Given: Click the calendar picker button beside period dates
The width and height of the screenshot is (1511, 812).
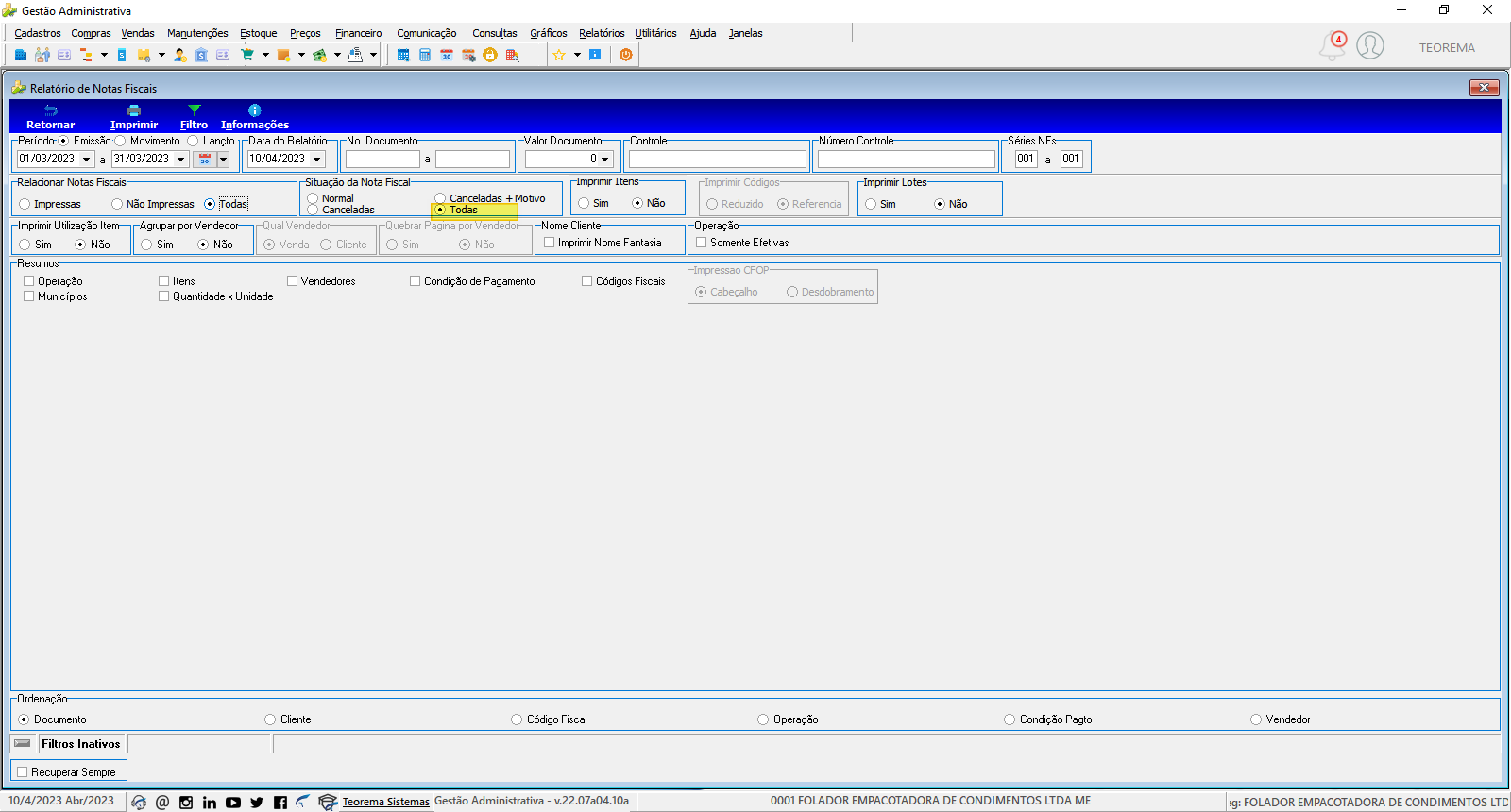Looking at the screenshot, I should (x=204, y=160).
